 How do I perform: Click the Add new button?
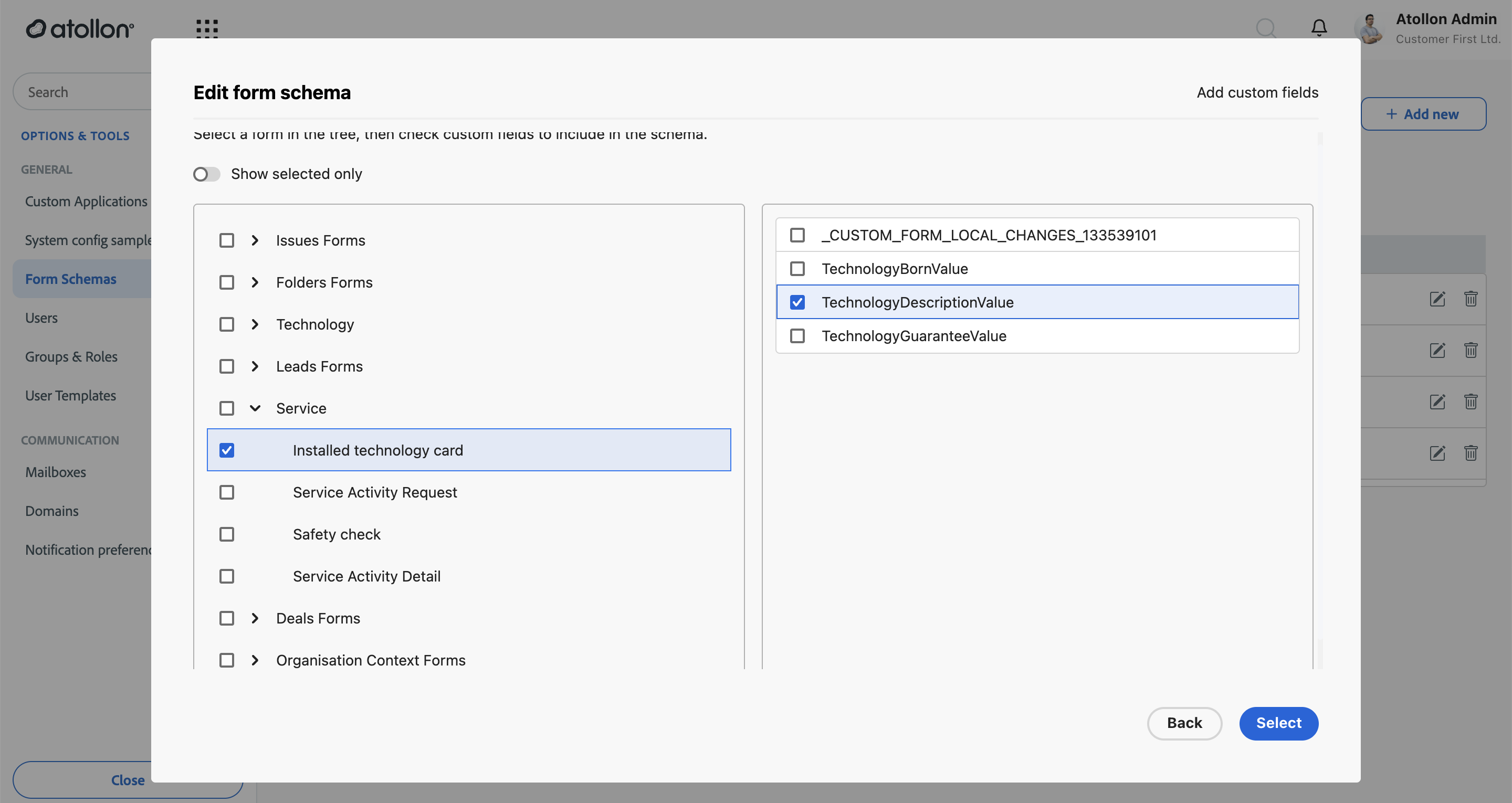click(1423, 114)
